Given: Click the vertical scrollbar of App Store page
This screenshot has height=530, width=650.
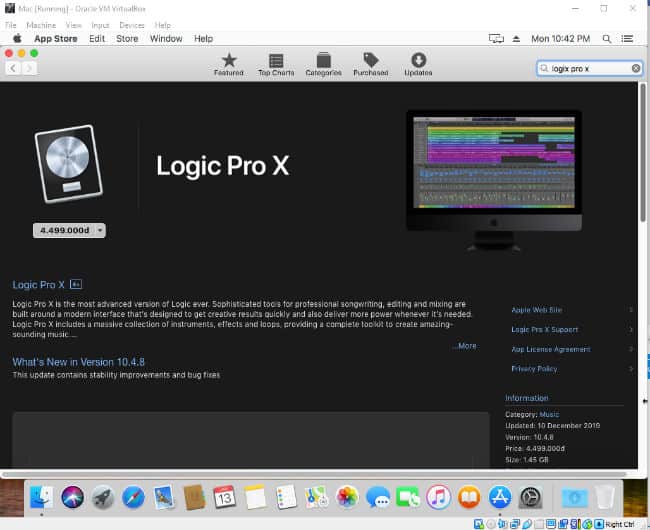Looking at the screenshot, I should (x=643, y=152).
